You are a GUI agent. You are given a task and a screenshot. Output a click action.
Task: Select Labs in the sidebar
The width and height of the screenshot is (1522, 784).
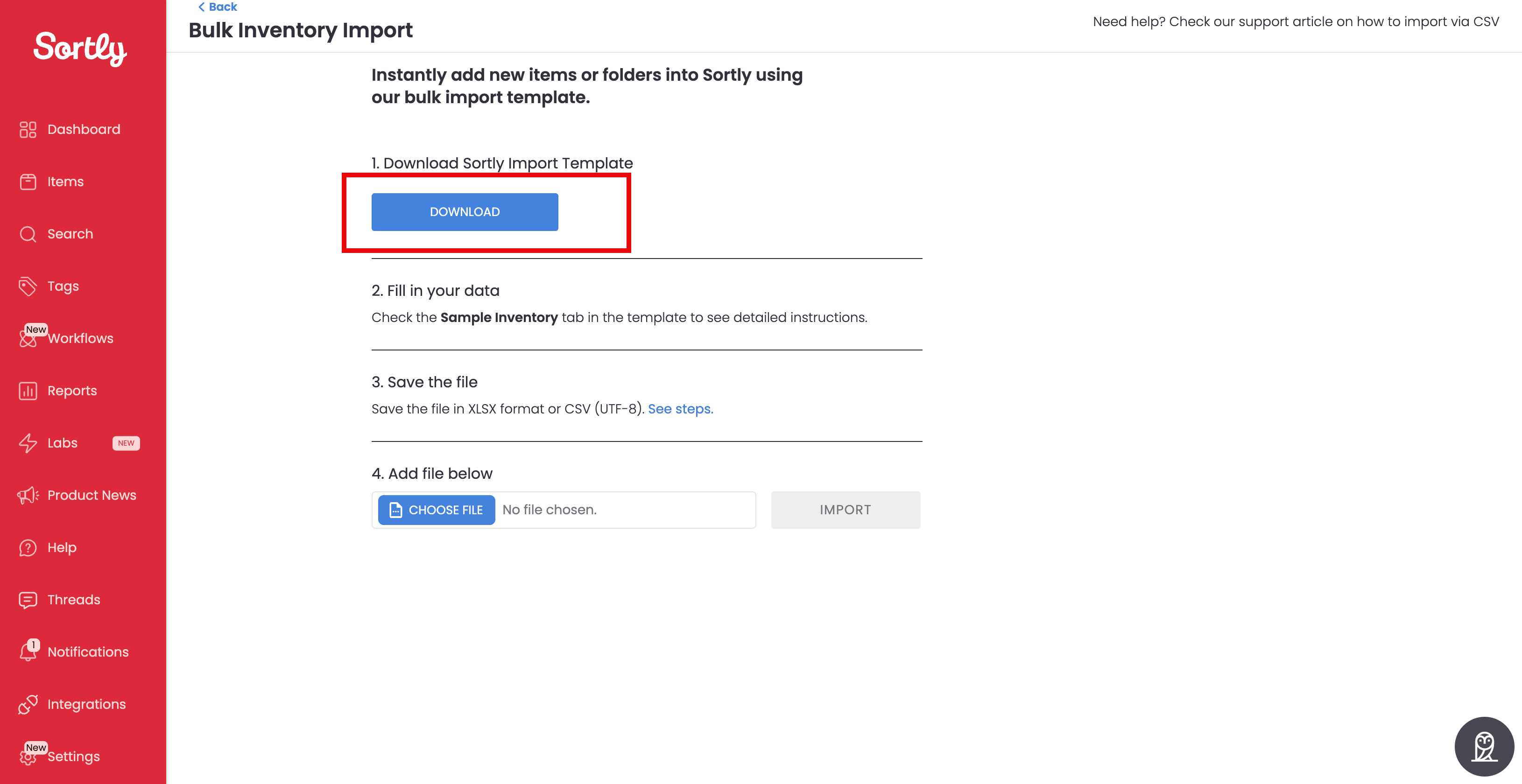(x=62, y=443)
